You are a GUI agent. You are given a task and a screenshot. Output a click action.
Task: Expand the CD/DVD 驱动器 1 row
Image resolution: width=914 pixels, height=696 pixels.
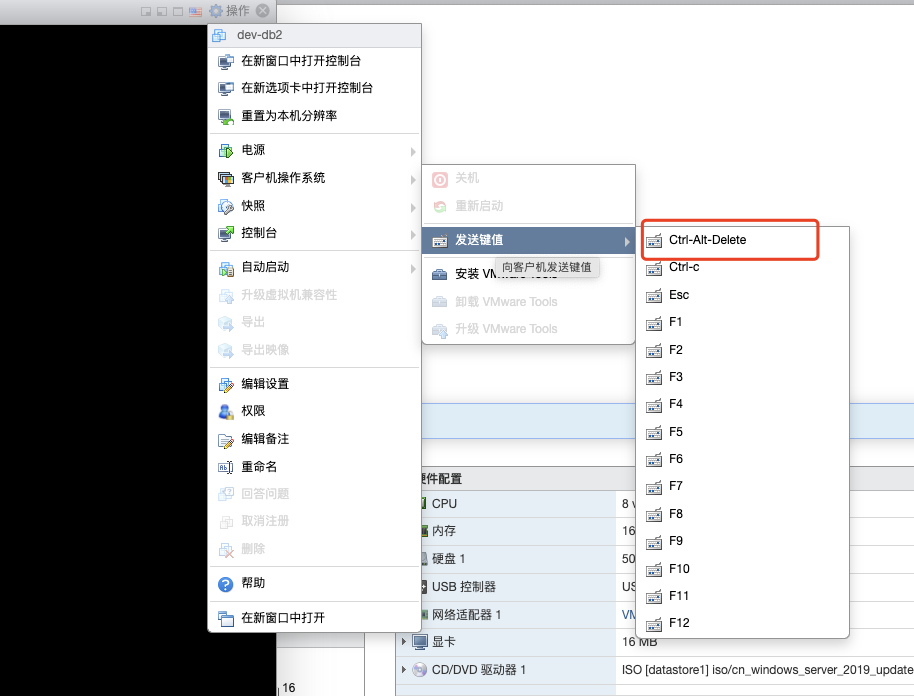404,669
